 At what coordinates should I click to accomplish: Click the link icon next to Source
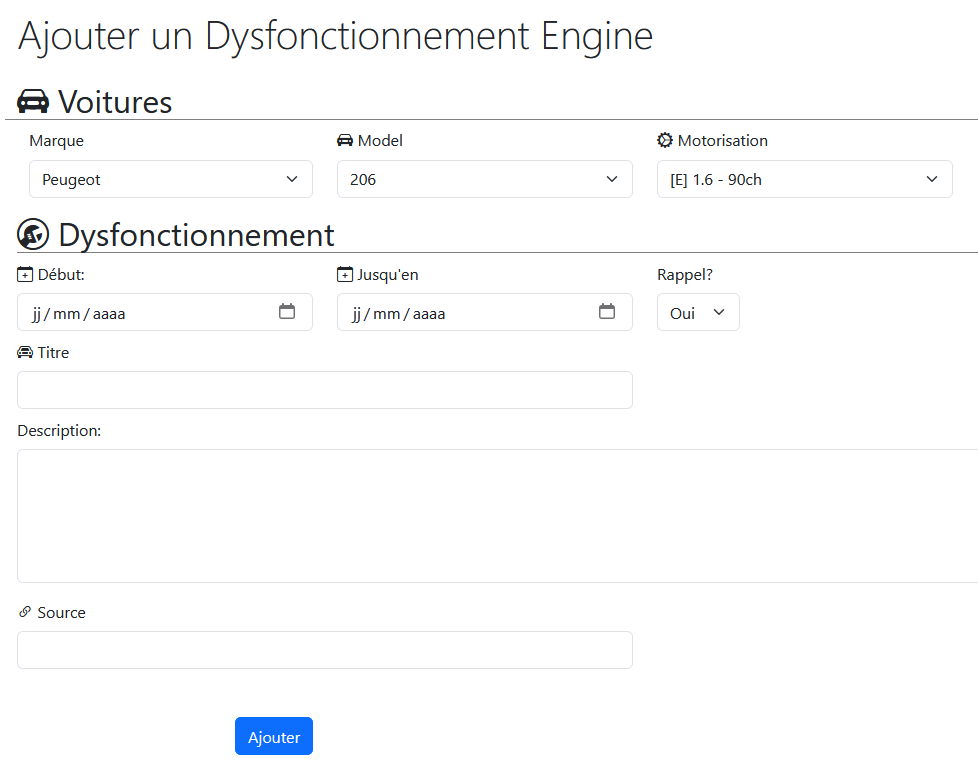[x=25, y=612]
